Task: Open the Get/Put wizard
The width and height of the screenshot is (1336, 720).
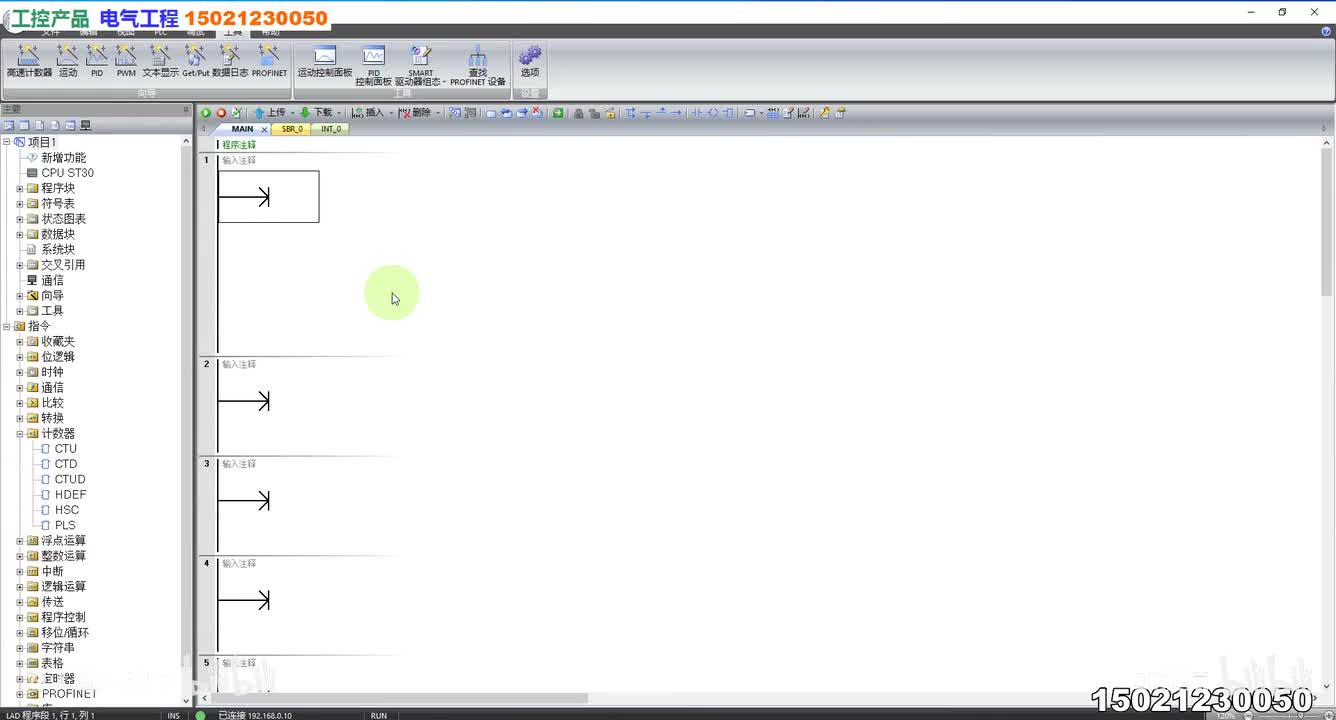Action: (196, 61)
